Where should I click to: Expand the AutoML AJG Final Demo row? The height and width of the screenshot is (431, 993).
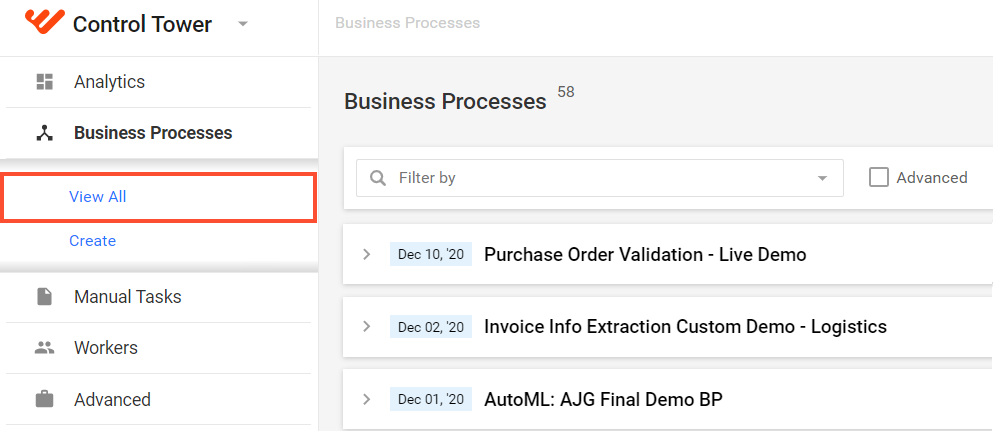pos(366,399)
